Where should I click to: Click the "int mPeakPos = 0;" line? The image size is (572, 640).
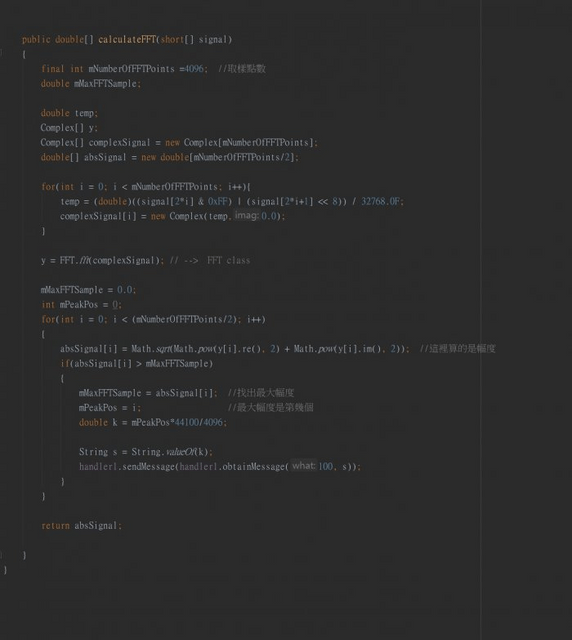[81, 304]
